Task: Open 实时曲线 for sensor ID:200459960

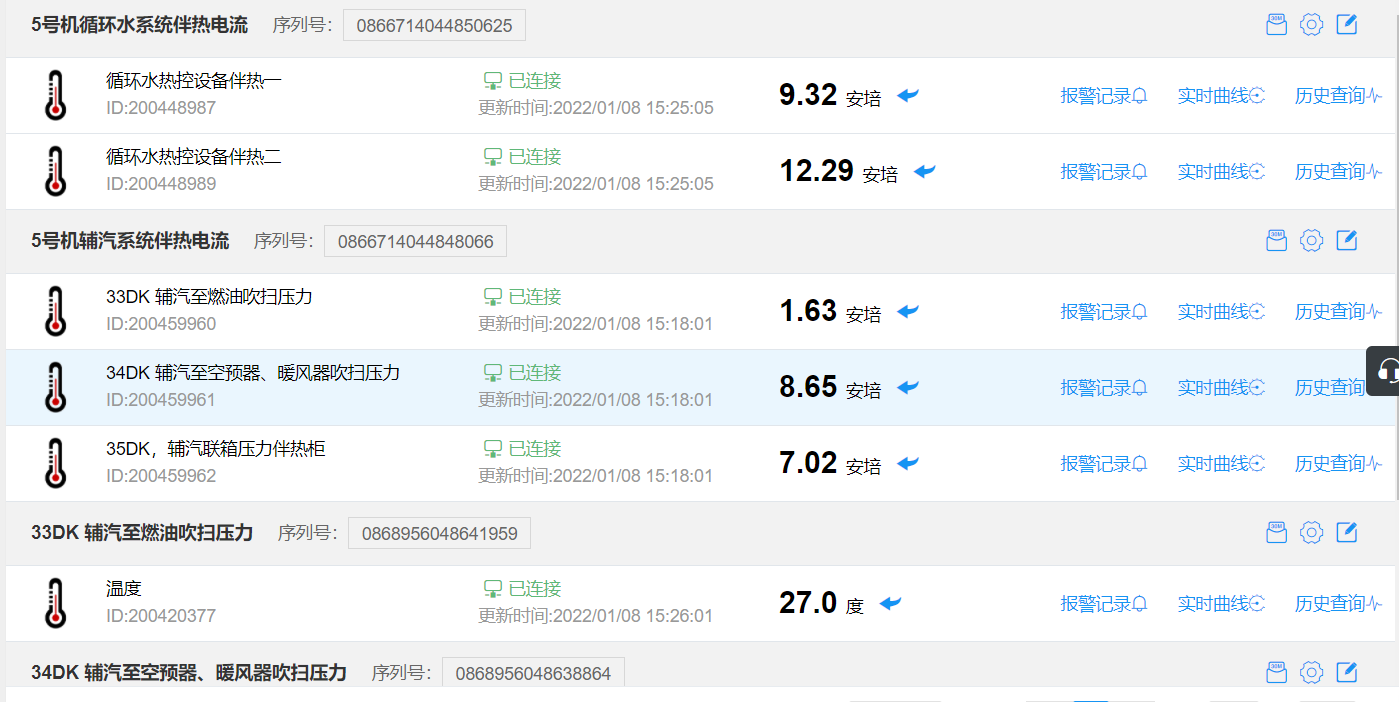Action: pos(1221,312)
